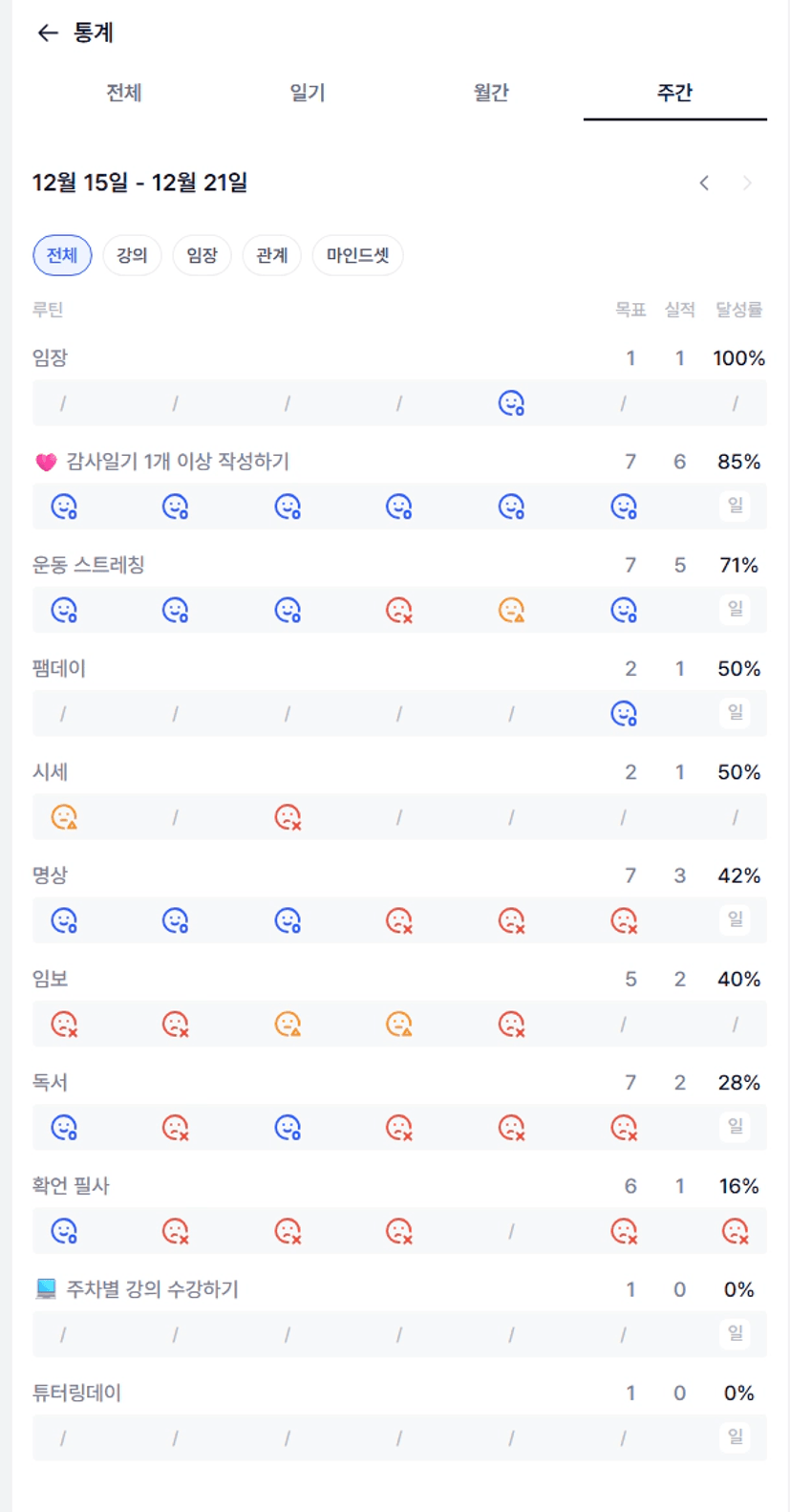This screenshot has height=1512, width=790.
Task: Select the 마인드셋 filter chip
Action: [357, 255]
